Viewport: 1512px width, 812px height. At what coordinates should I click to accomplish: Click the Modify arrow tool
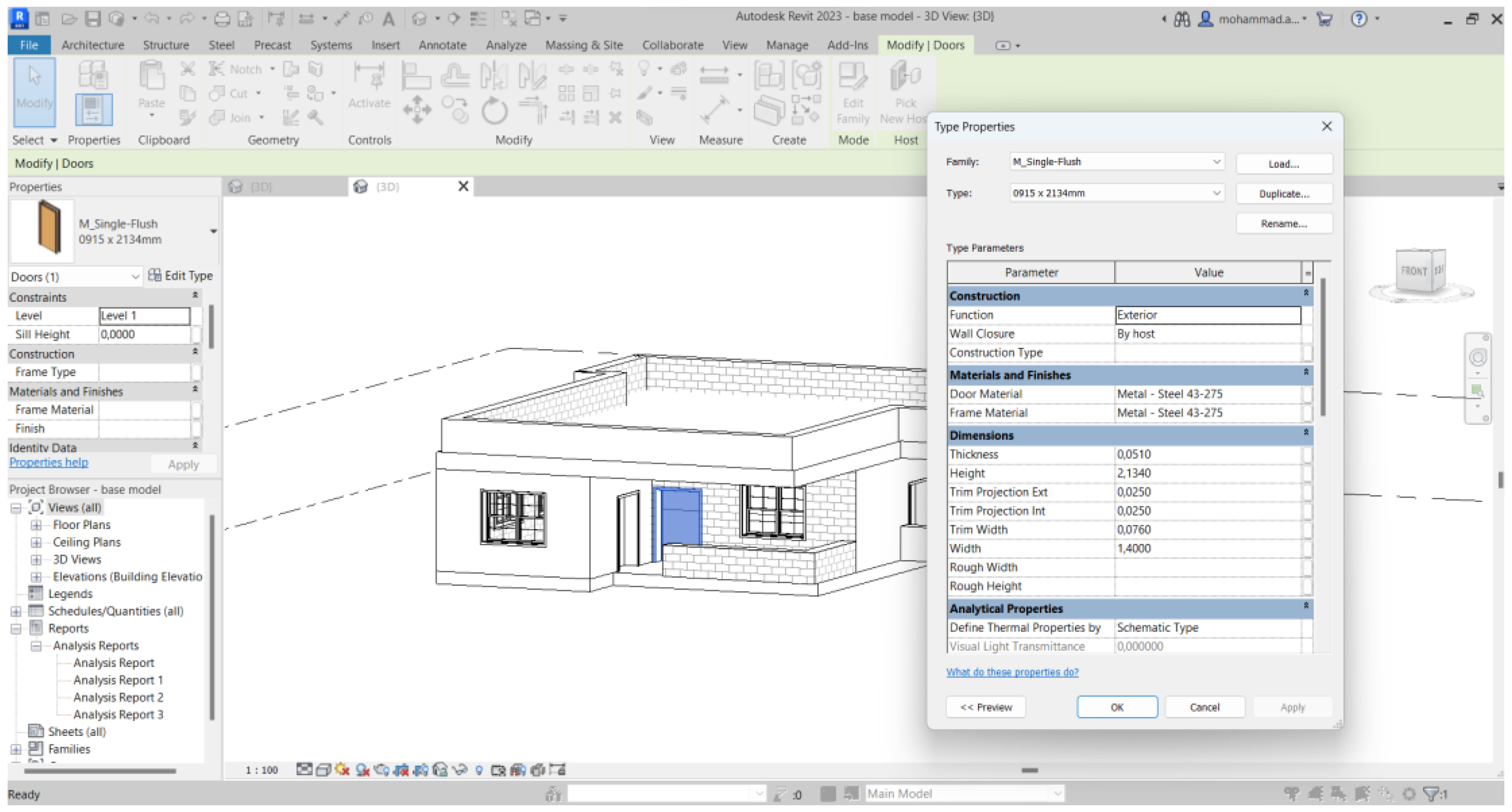click(x=35, y=92)
